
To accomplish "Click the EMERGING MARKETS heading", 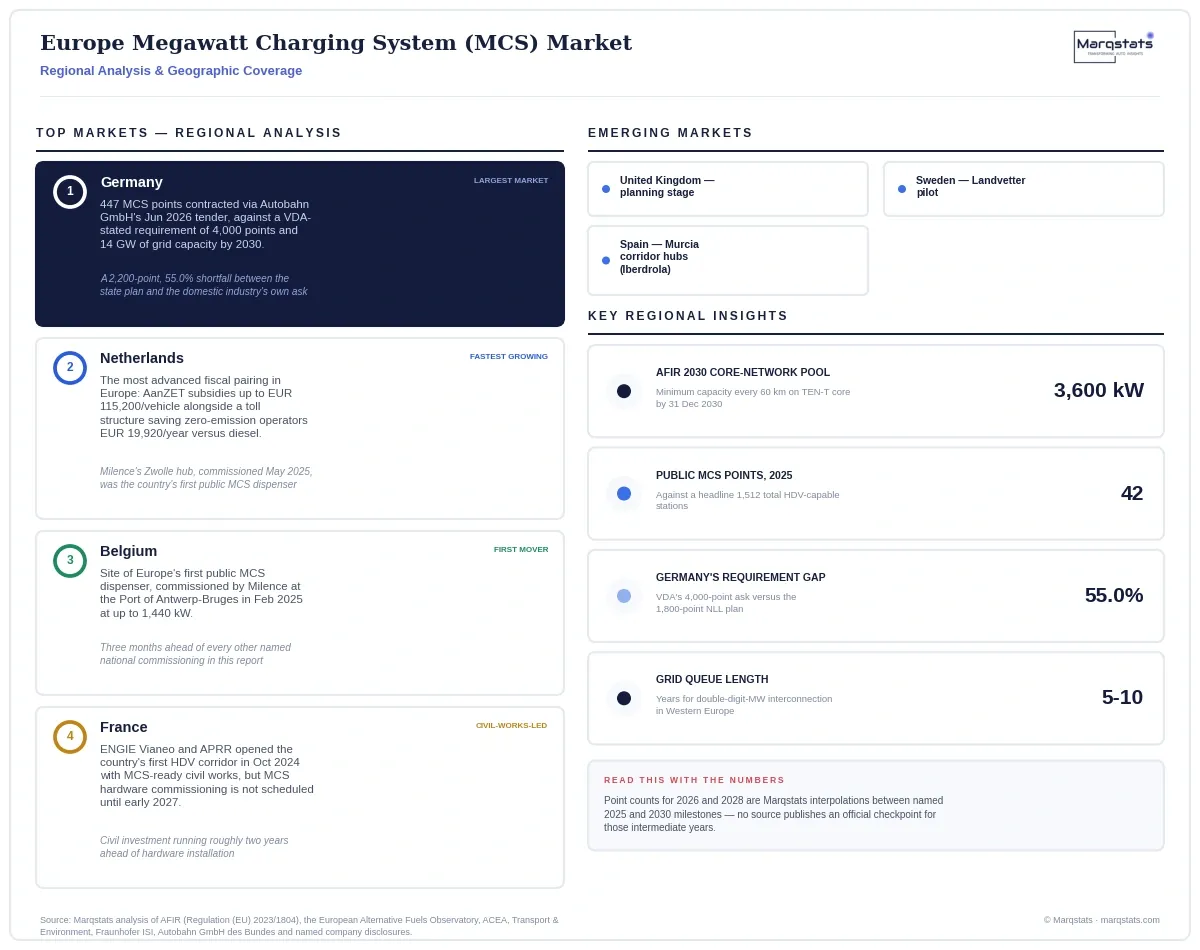I will pos(671,133).
